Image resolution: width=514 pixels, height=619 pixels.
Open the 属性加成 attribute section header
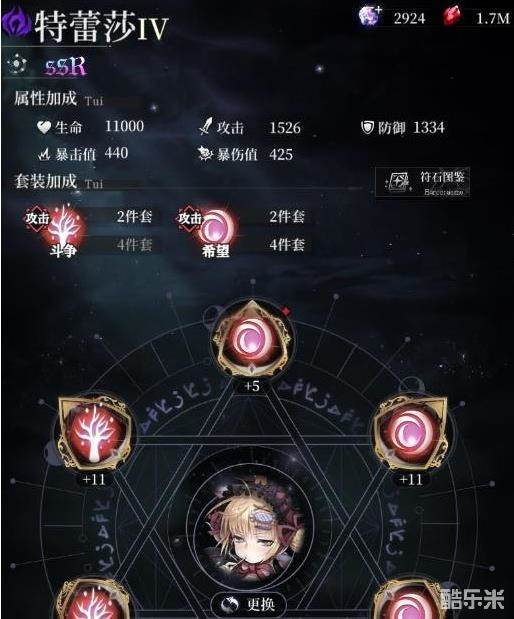pos(45,98)
